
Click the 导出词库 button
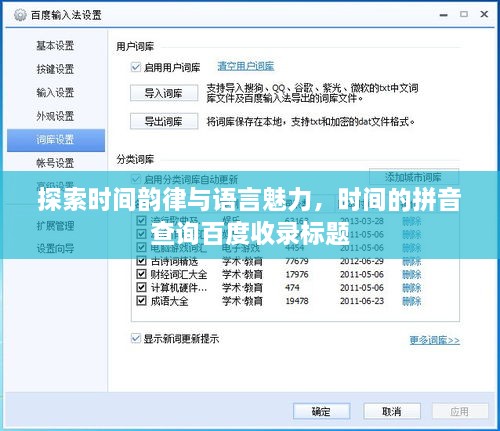click(164, 121)
